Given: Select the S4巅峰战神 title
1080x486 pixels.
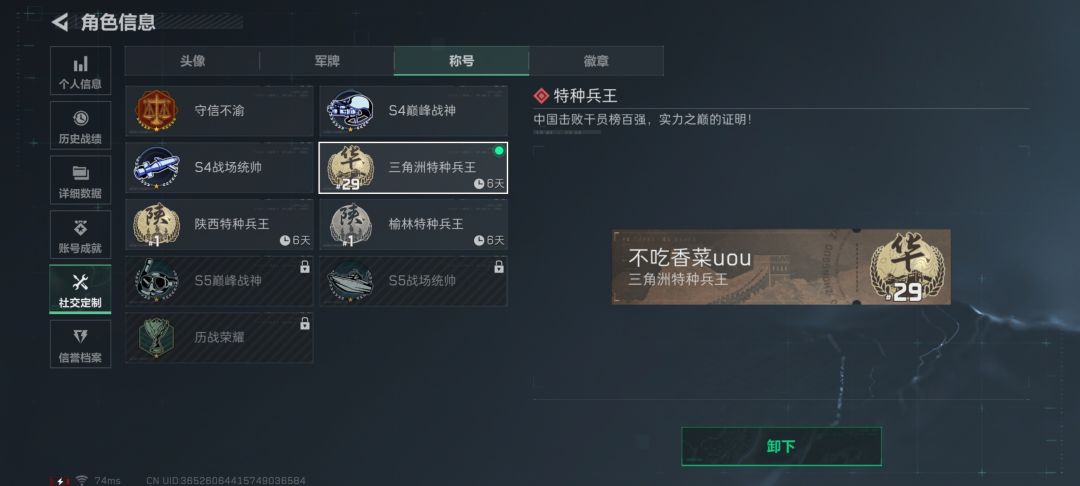Looking at the screenshot, I should click(x=413, y=111).
